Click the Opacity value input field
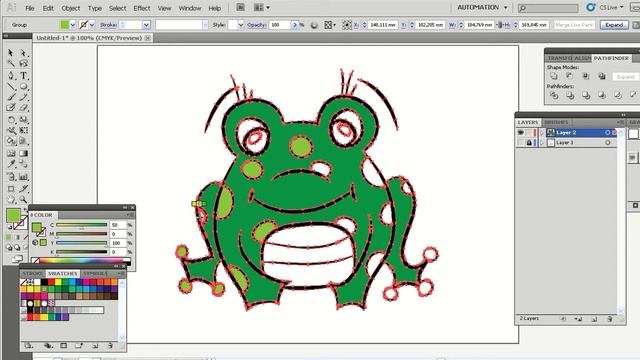Image resolution: width=640 pixels, height=360 pixels. pos(279,25)
